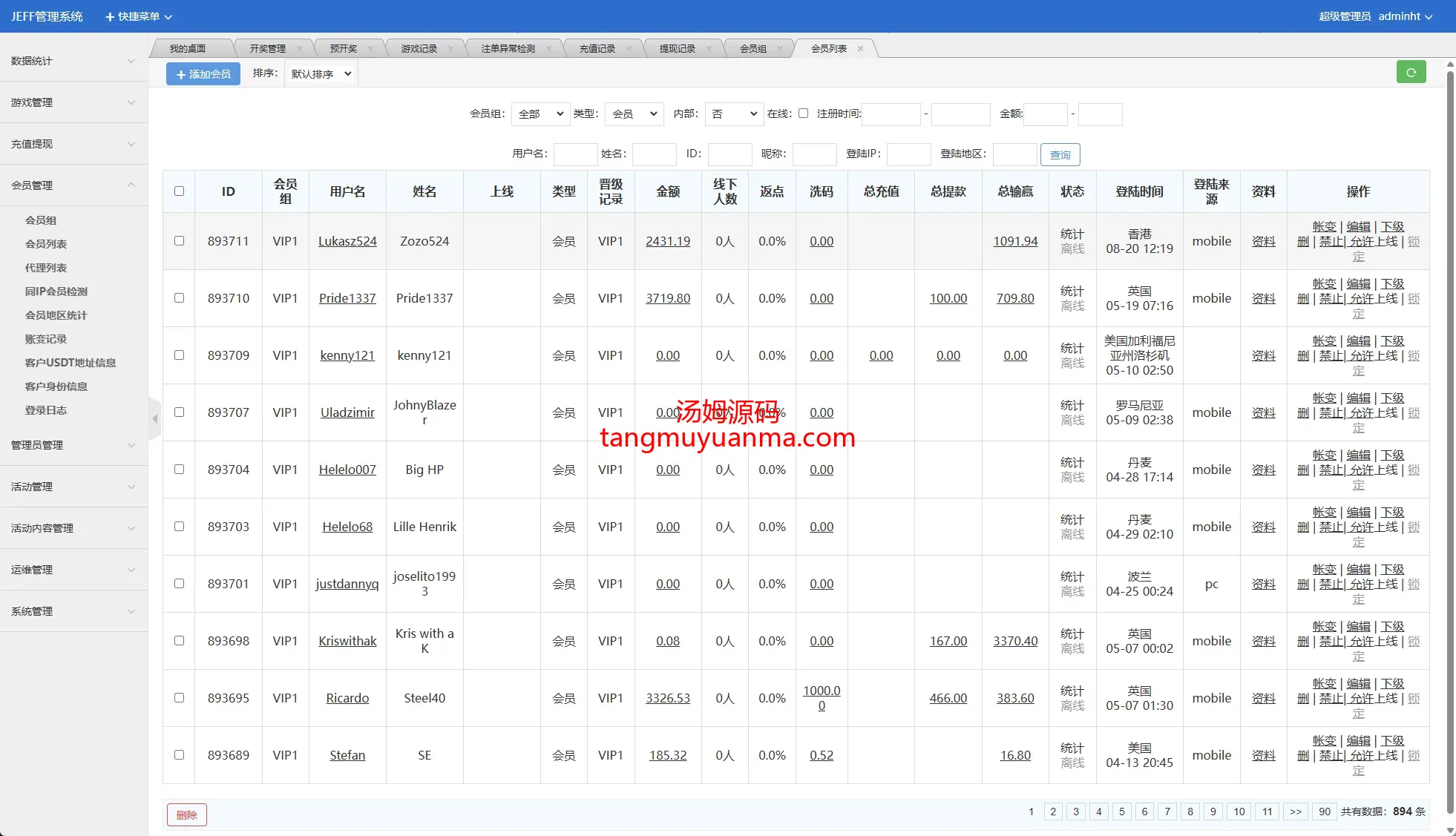Image resolution: width=1456 pixels, height=836 pixels.
Task: Toggle the 在线 online filter checkbox
Action: pos(803,113)
